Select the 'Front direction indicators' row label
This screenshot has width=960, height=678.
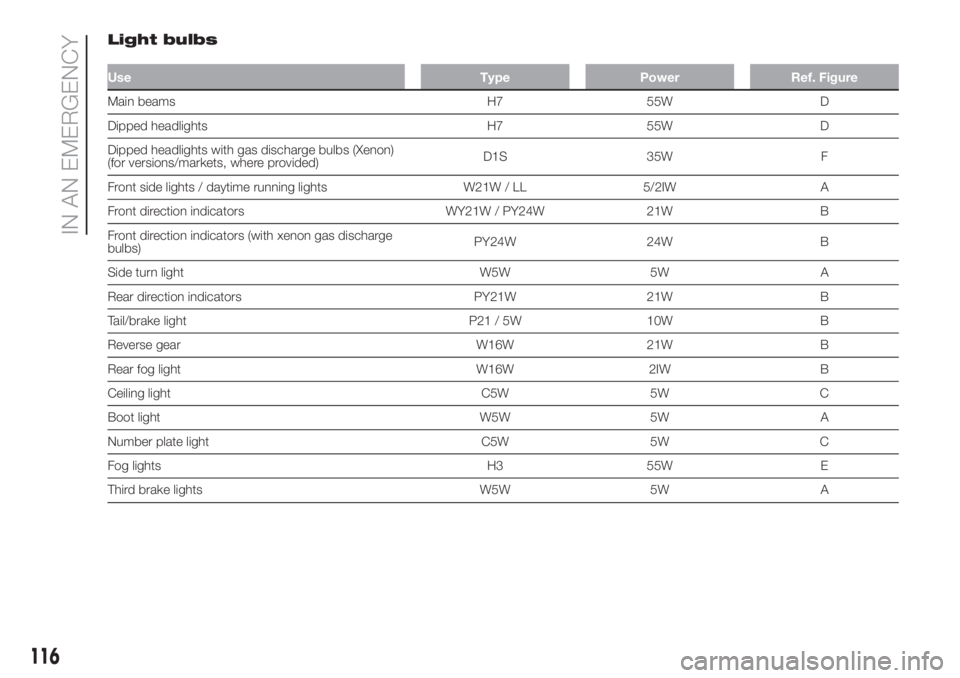coord(176,211)
